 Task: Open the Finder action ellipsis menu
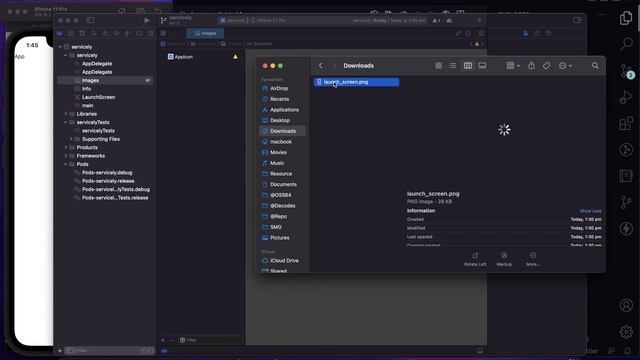pos(565,66)
